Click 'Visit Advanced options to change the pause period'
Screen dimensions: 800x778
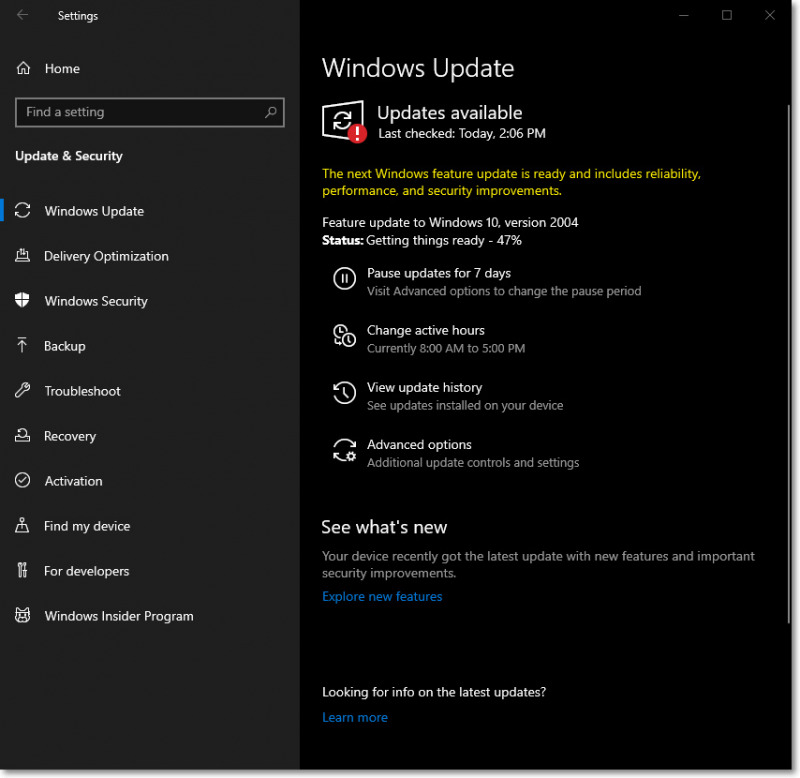pyautogui.click(x=504, y=291)
